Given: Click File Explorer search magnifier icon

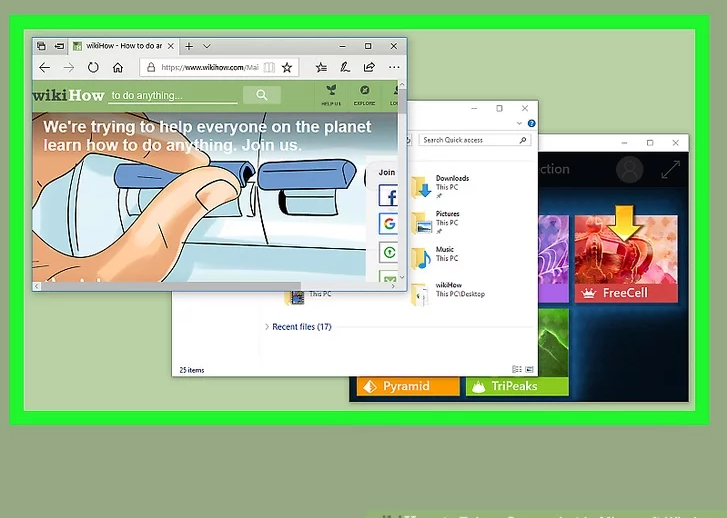Looking at the screenshot, I should [523, 140].
